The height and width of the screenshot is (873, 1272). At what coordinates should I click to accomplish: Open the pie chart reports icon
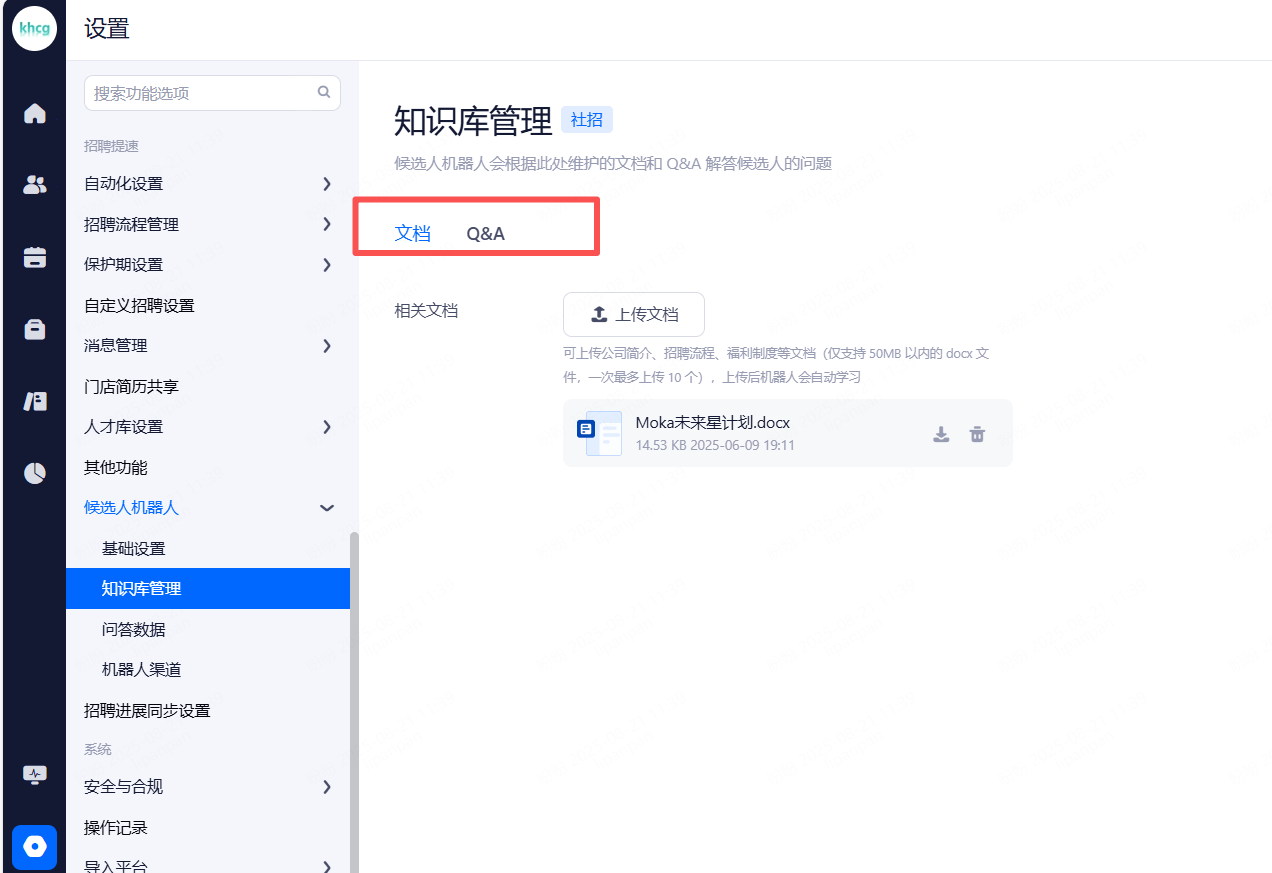coord(35,473)
